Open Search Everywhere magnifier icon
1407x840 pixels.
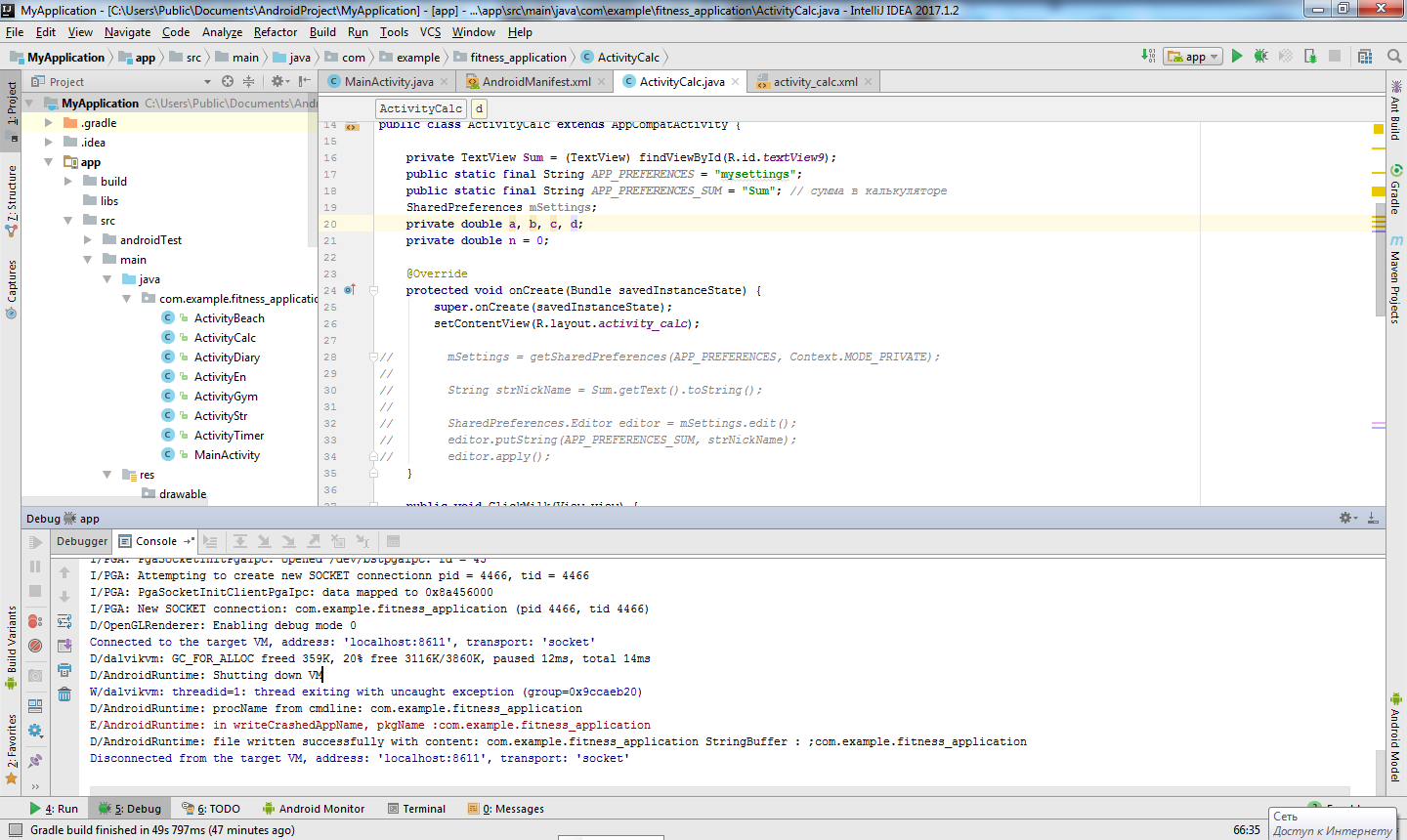(x=1394, y=57)
